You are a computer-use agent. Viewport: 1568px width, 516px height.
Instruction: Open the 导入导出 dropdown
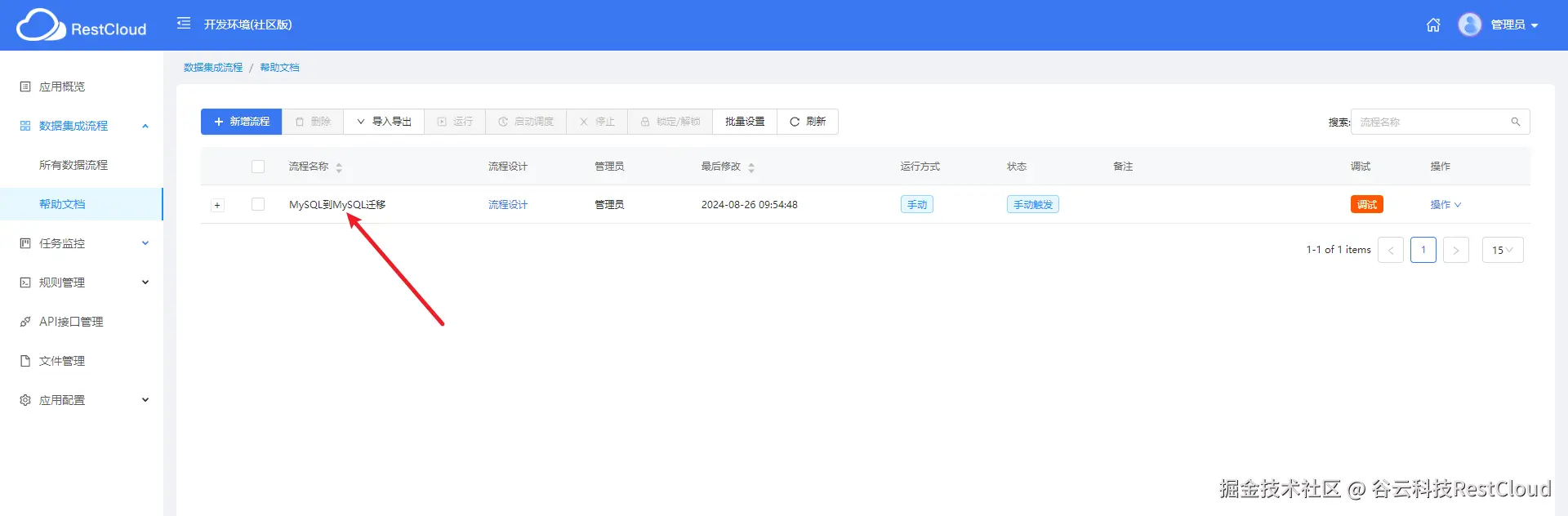coord(384,122)
